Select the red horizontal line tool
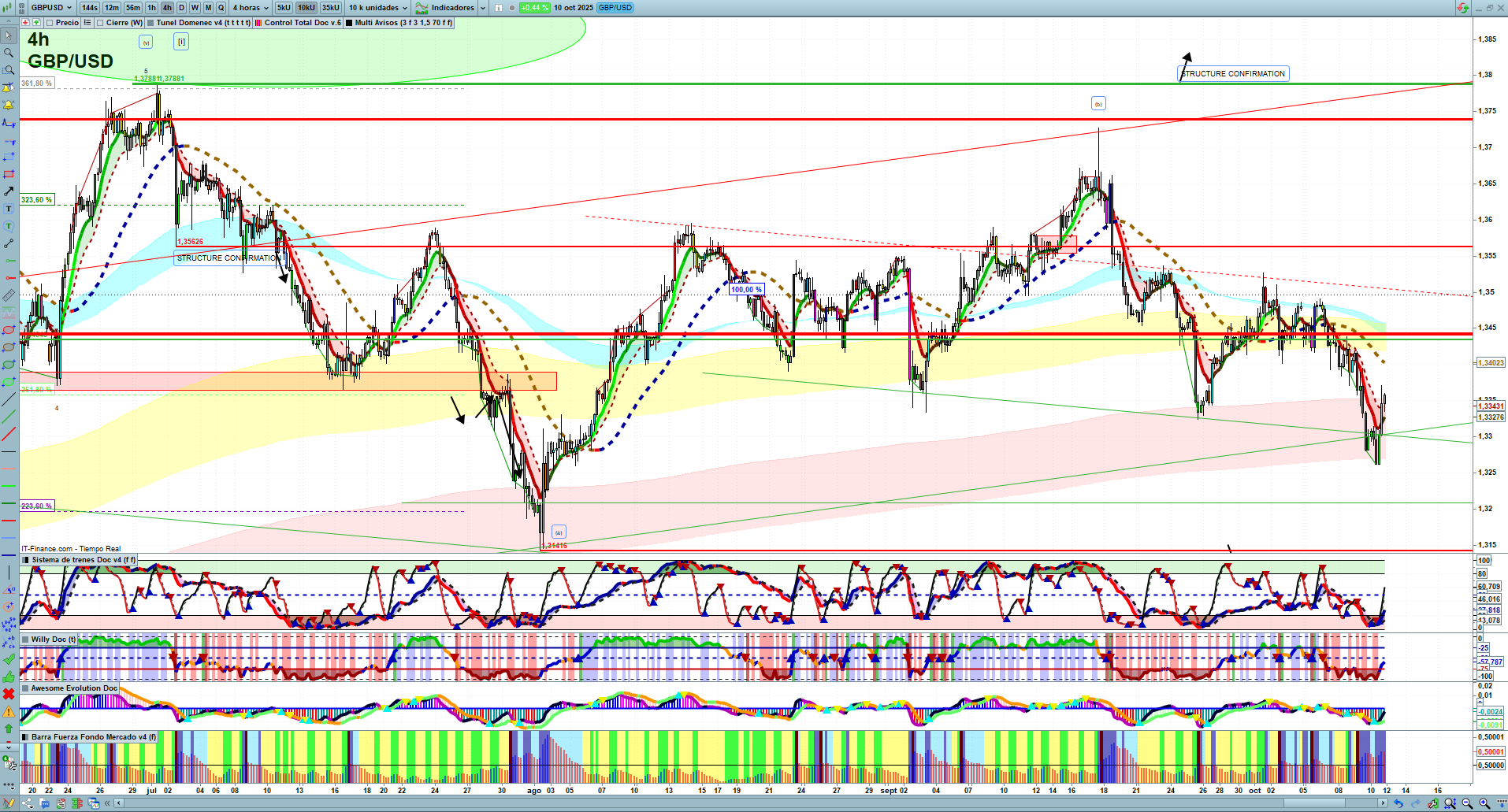The image size is (1508, 812). (x=9, y=278)
